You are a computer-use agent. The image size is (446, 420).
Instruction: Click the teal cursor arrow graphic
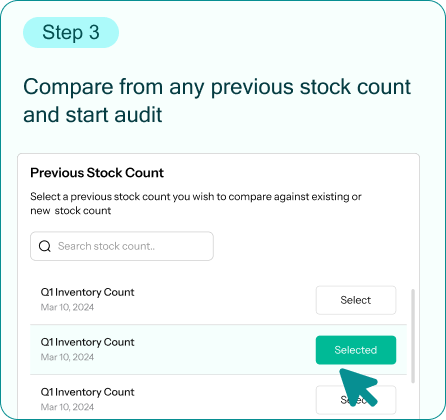(x=358, y=387)
